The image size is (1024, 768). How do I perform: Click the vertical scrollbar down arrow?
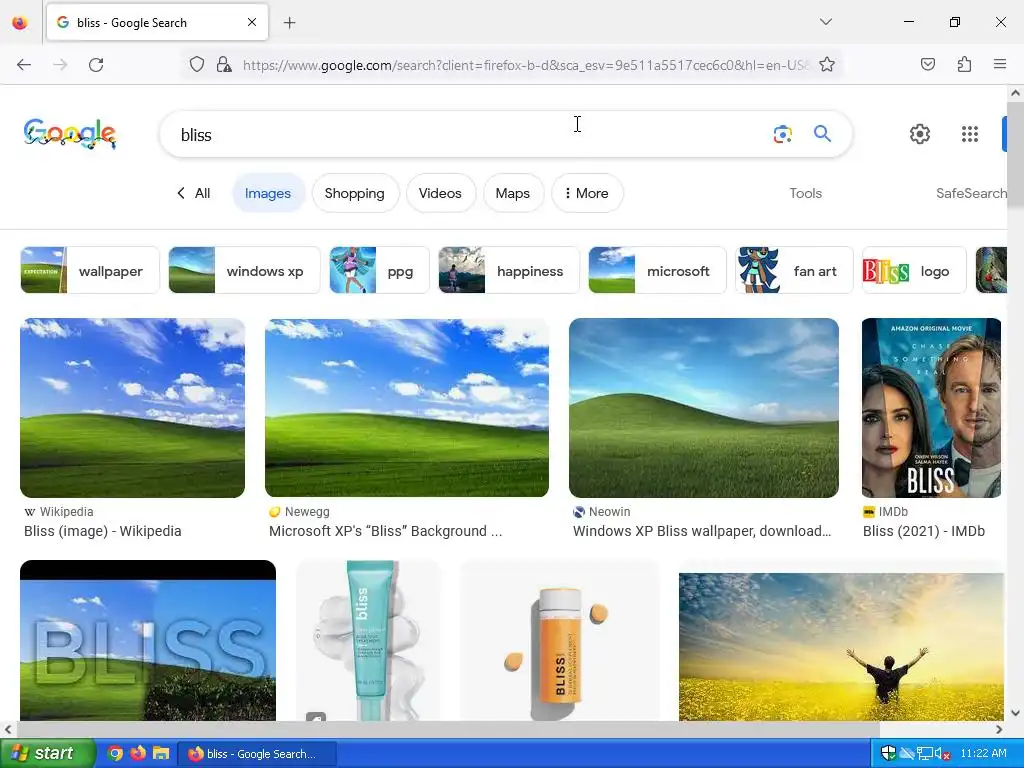pyautogui.click(x=1016, y=713)
